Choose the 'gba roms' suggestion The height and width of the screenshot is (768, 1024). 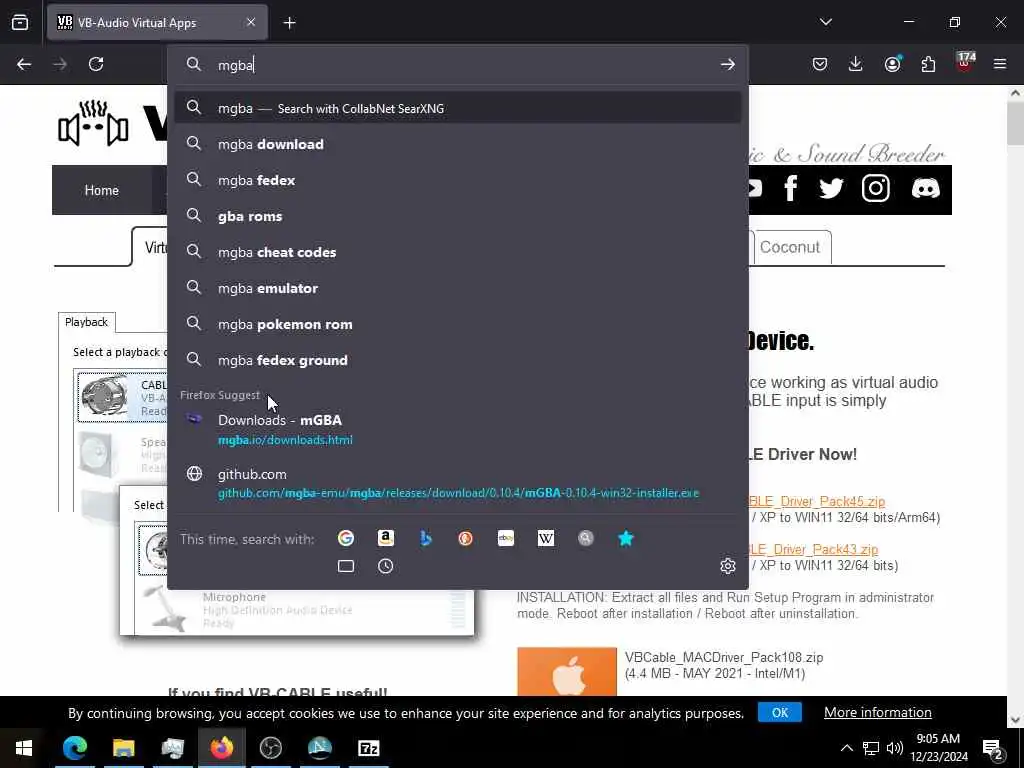pos(458,216)
